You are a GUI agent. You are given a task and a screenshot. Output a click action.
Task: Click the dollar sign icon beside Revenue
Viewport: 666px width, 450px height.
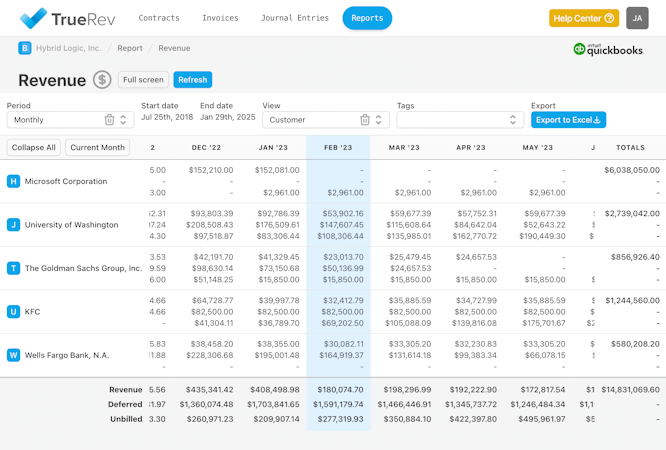point(102,79)
